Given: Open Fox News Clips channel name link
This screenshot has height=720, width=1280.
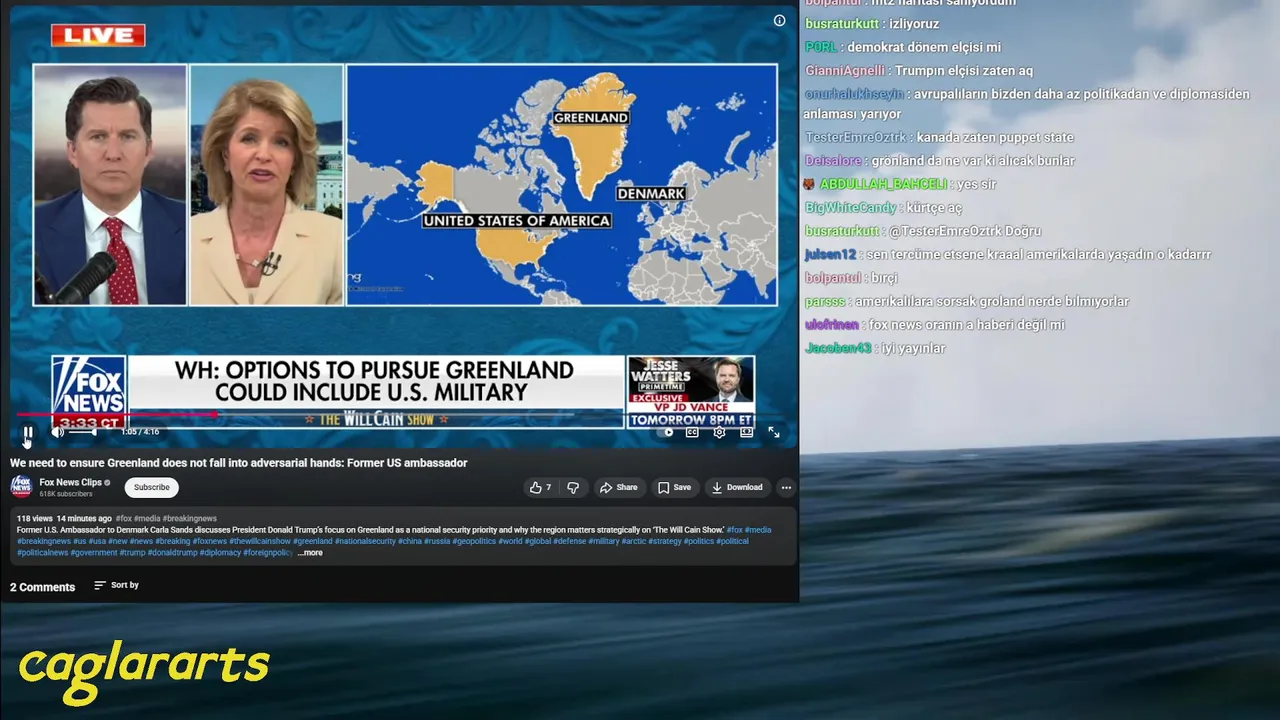Looking at the screenshot, I should [70, 482].
